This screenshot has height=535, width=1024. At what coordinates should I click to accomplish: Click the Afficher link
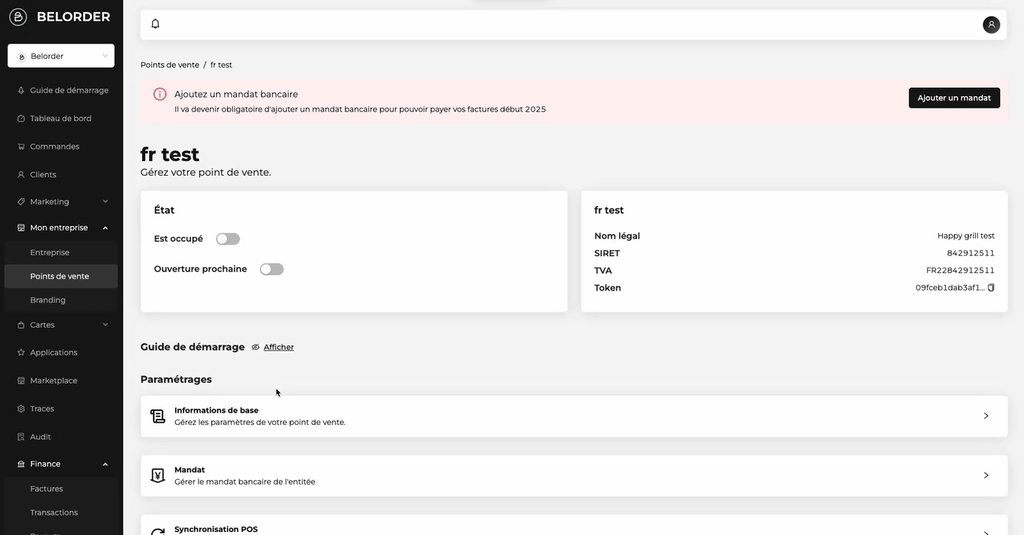[x=279, y=348]
